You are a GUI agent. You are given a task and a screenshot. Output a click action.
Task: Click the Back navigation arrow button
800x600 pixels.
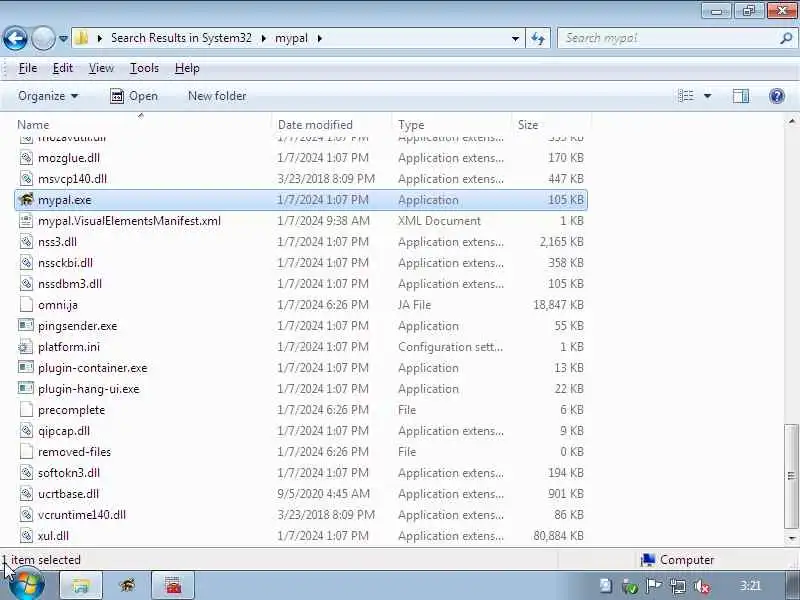[x=15, y=38]
